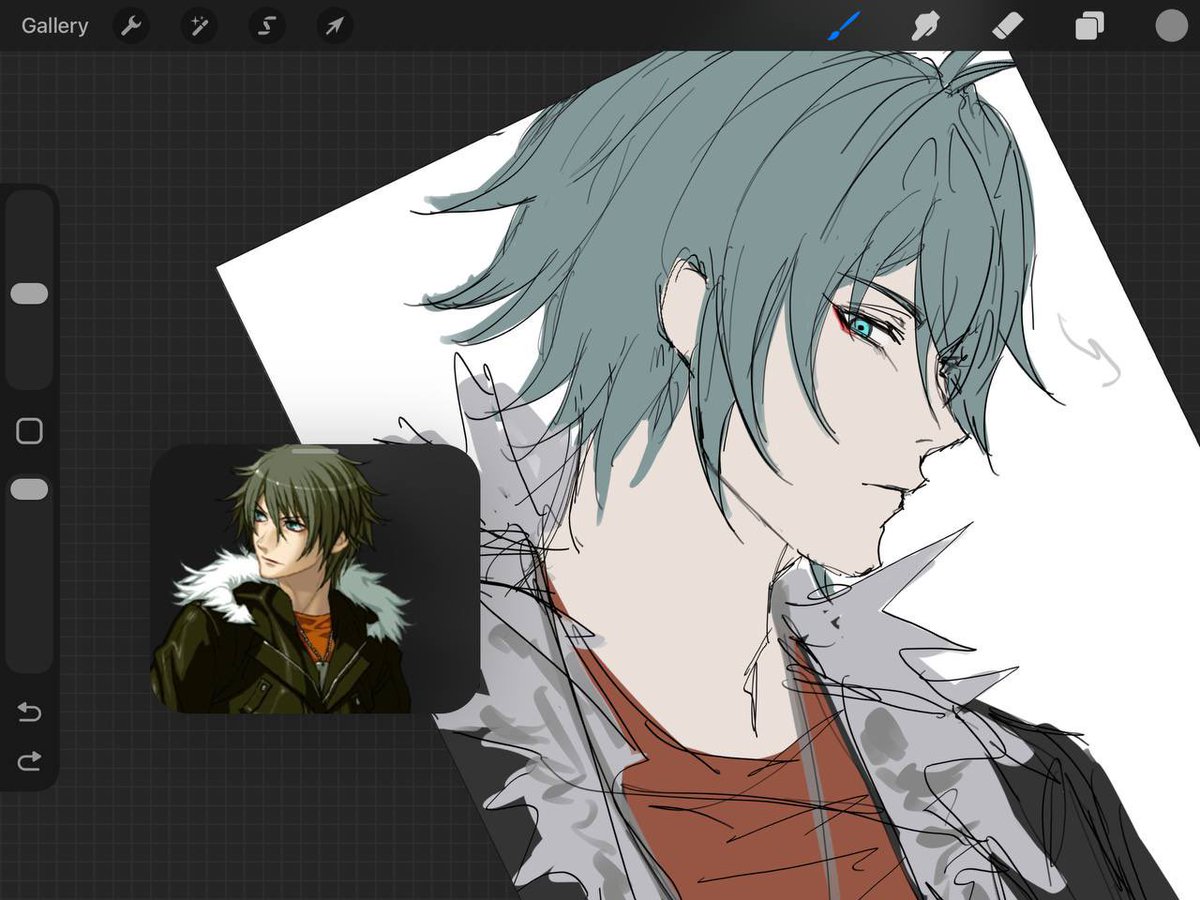Open the Adjustments magic wand menu
Screen dimensions: 1200x900
click(199, 26)
